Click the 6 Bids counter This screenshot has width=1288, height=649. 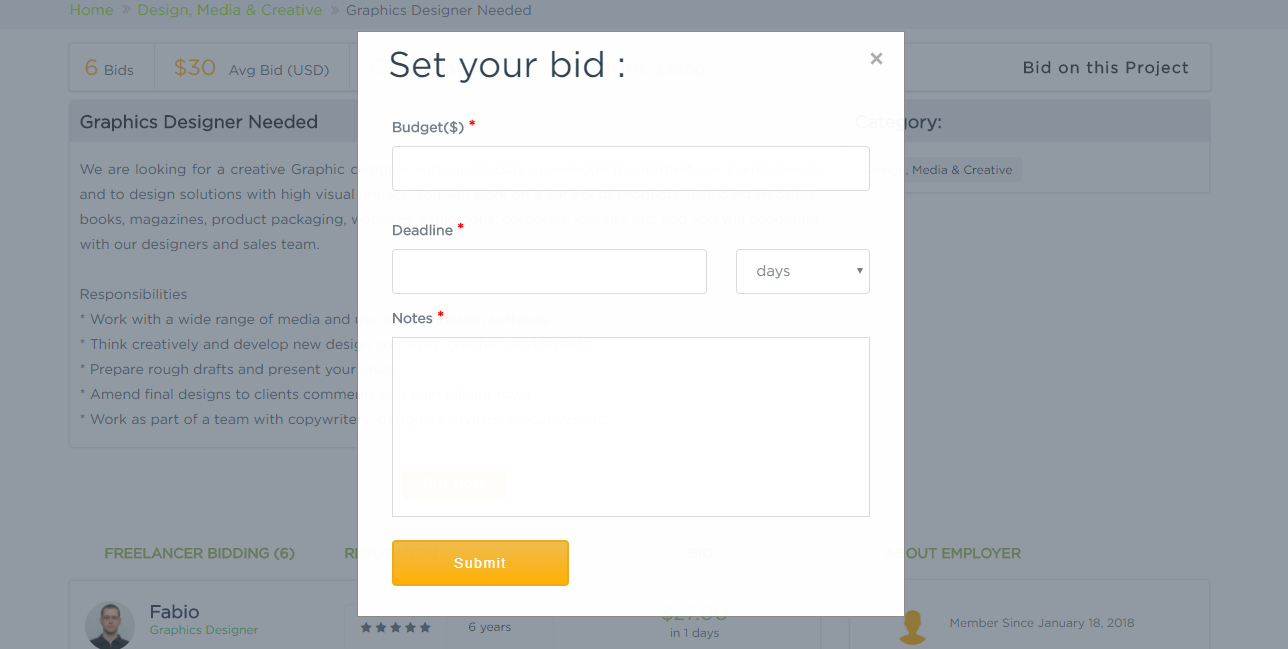click(x=109, y=68)
